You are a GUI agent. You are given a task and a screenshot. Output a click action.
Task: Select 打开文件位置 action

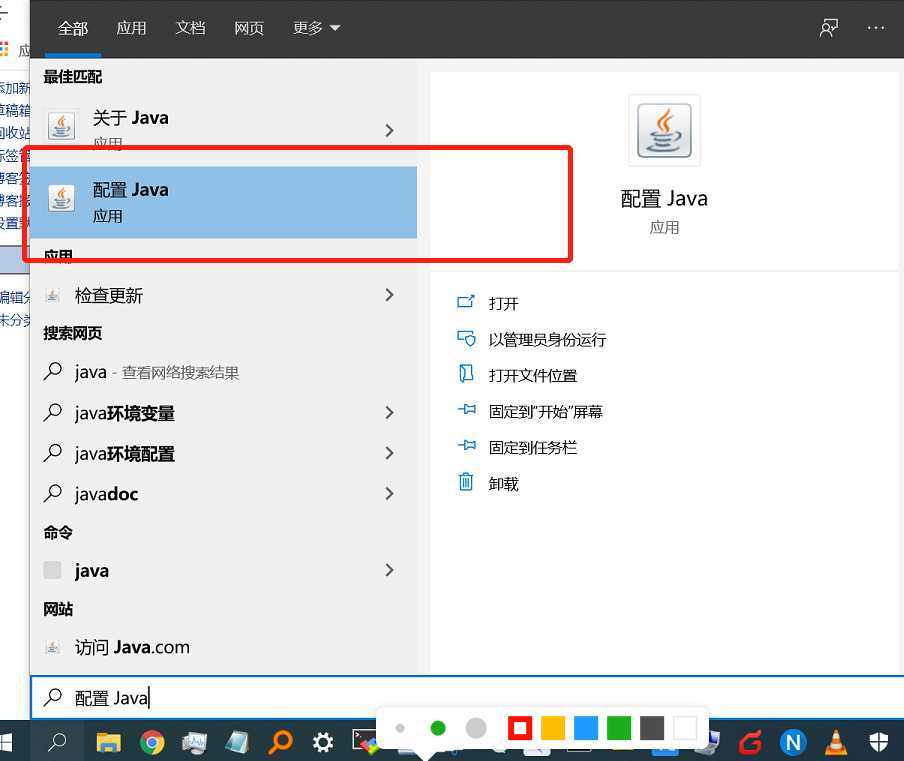(533, 376)
